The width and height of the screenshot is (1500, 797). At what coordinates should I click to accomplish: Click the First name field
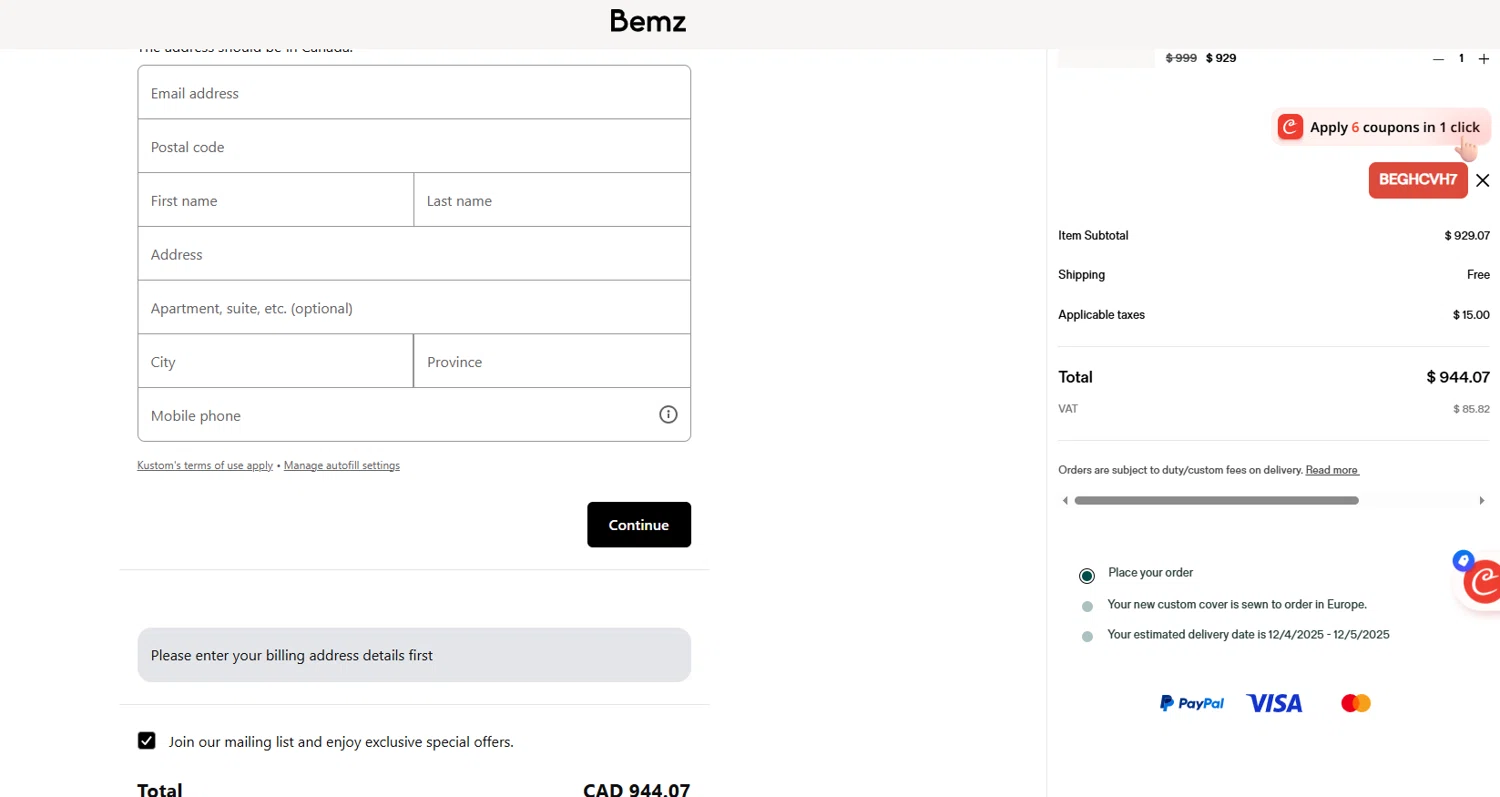(x=276, y=201)
